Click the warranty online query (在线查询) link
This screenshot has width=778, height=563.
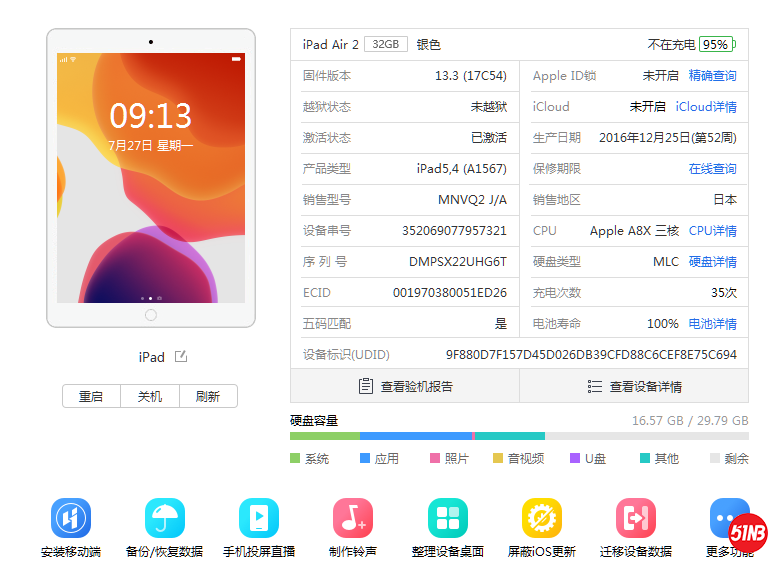point(712,169)
